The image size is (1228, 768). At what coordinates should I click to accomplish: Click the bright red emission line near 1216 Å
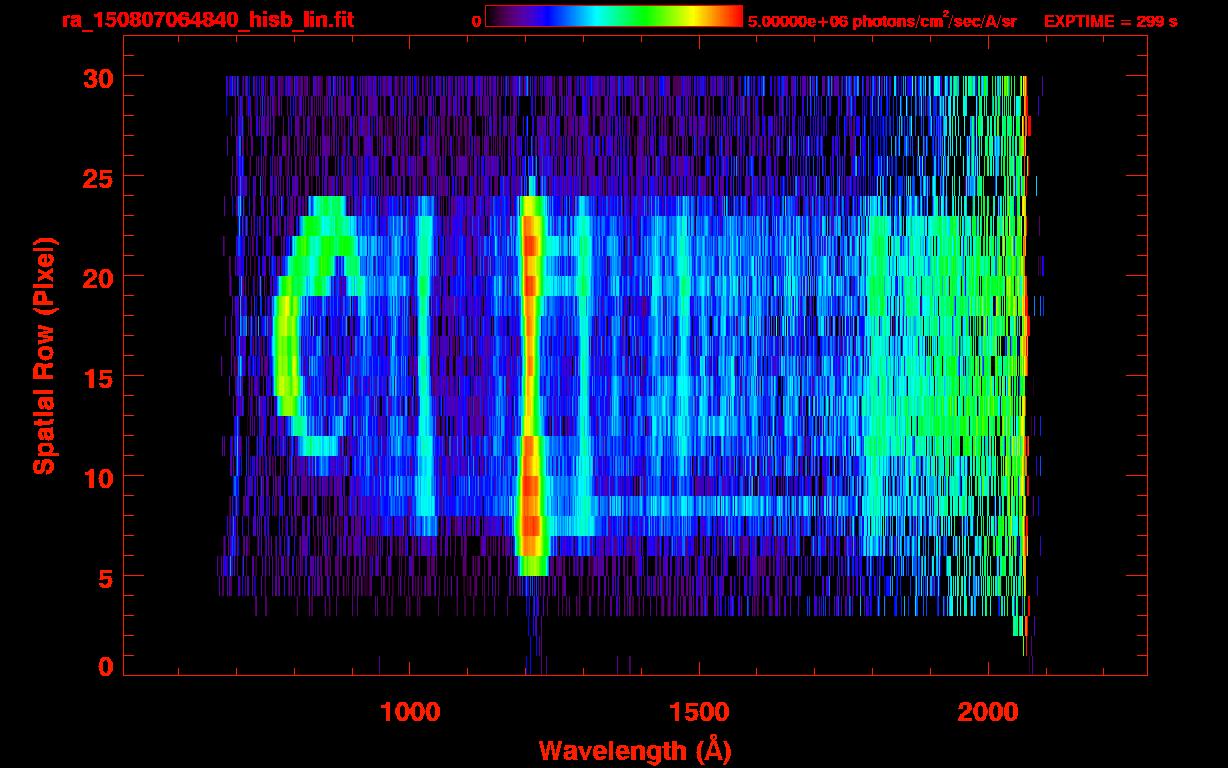[x=531, y=385]
